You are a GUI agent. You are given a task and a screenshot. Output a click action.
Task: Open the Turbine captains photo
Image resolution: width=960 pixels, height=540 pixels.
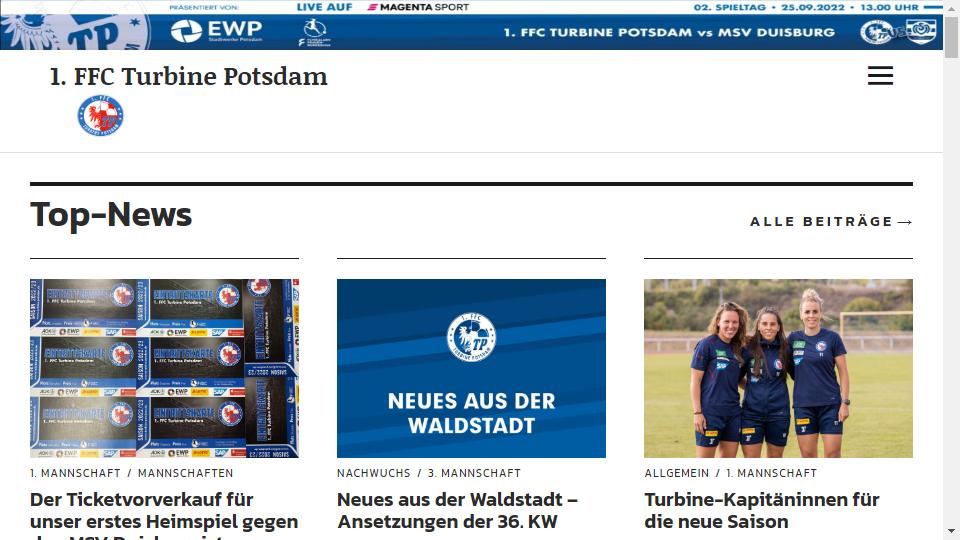coord(778,369)
